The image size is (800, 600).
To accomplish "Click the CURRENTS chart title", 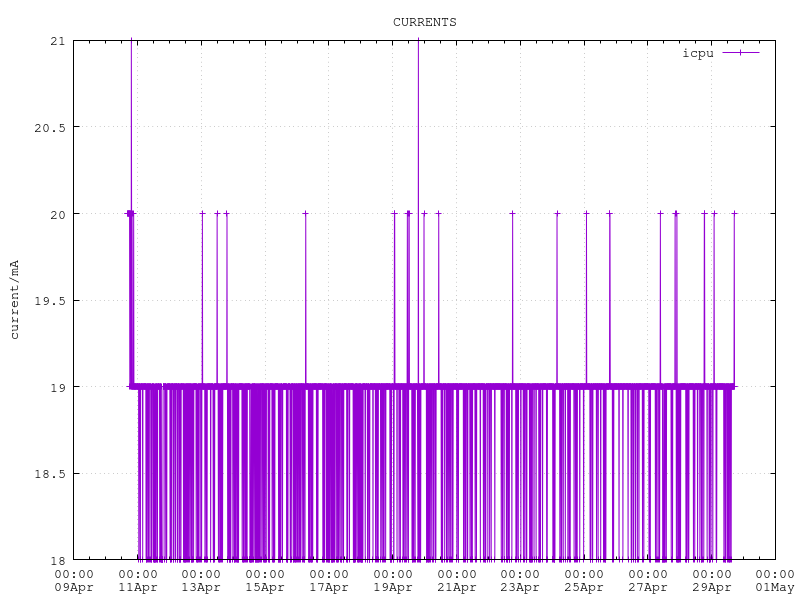I will tap(424, 22).
